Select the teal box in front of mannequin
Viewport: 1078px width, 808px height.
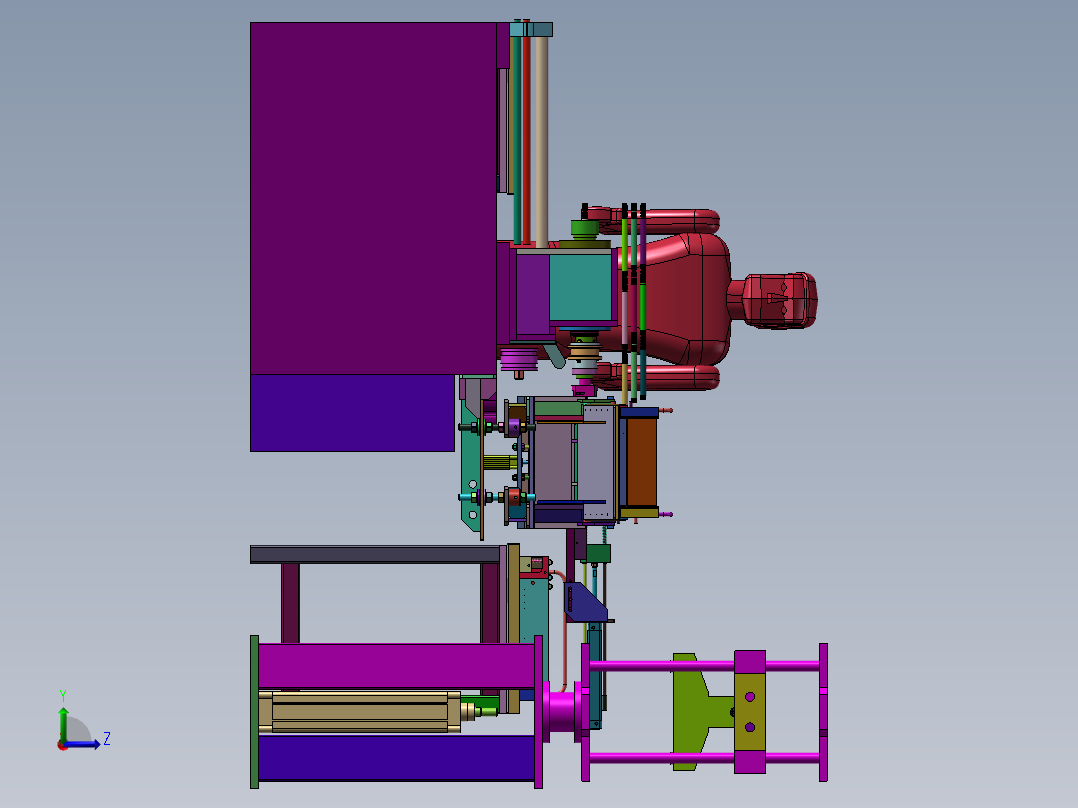[580, 288]
